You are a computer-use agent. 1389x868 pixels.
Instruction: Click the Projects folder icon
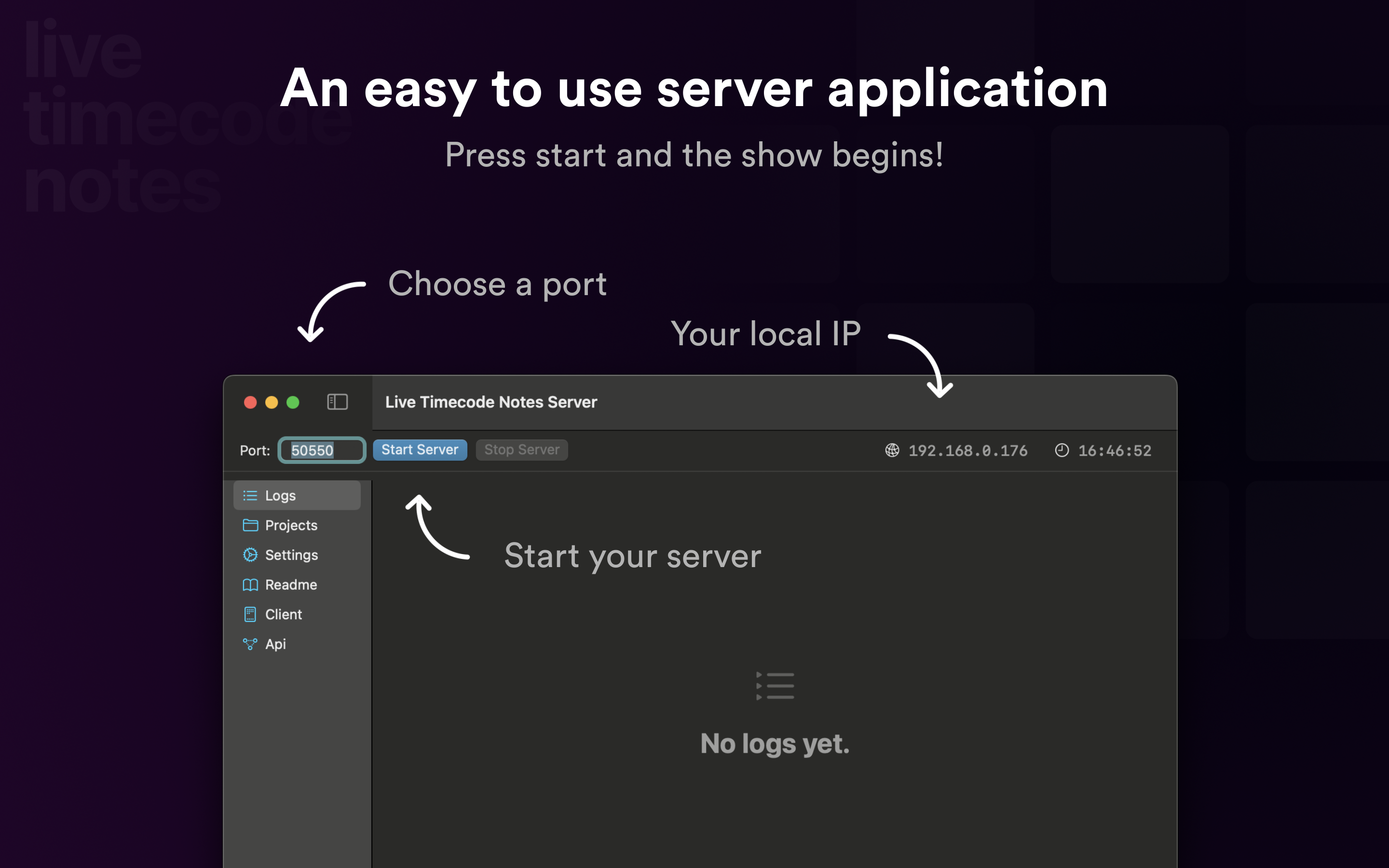pos(250,525)
